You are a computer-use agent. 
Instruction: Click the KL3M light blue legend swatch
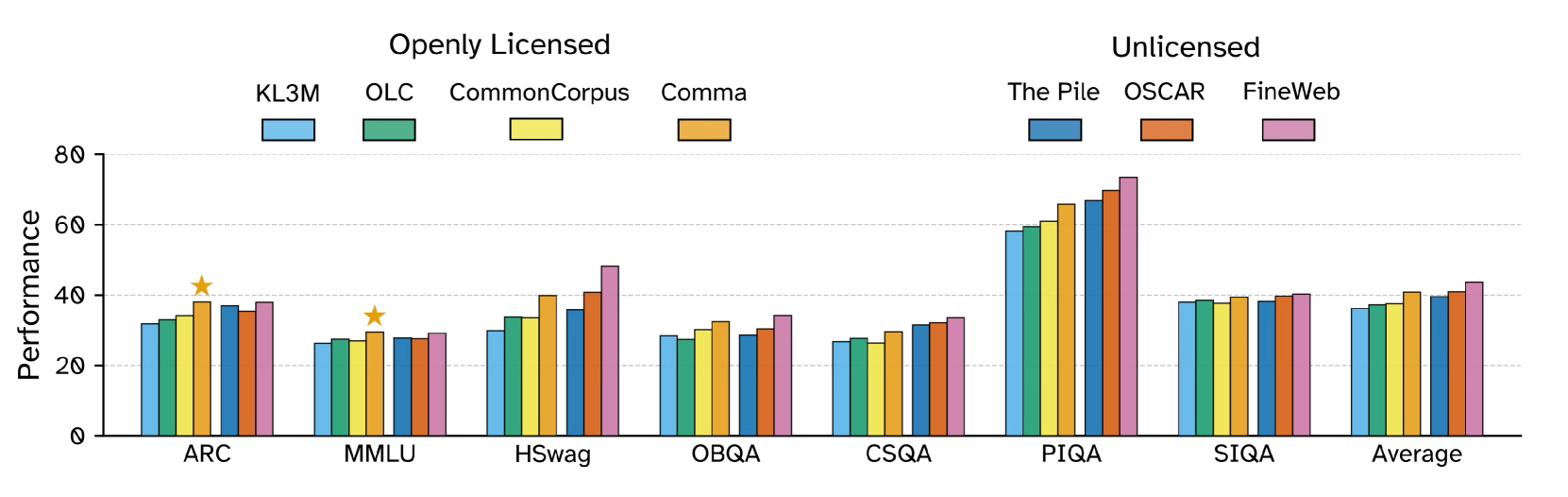click(288, 129)
